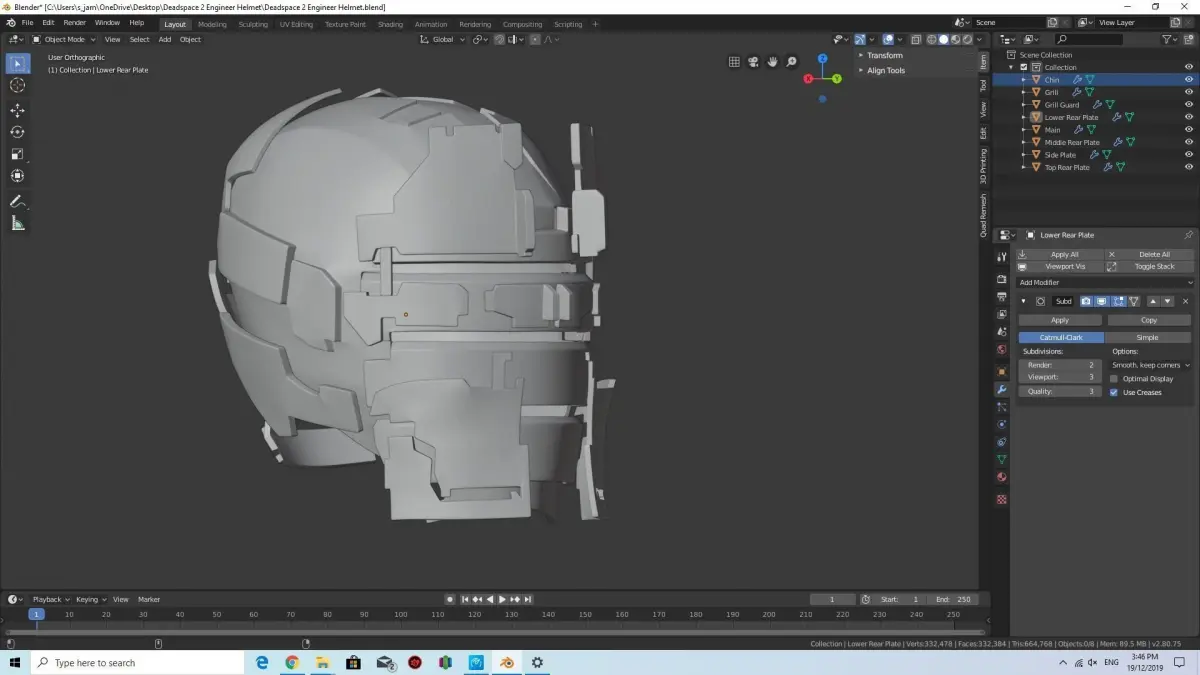1200x675 pixels.
Task: Open the Add Modifier dropdown
Action: (x=1104, y=283)
